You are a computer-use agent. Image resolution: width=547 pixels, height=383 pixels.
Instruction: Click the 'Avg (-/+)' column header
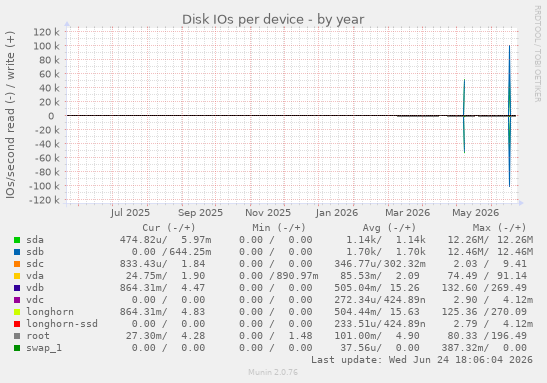click(389, 228)
